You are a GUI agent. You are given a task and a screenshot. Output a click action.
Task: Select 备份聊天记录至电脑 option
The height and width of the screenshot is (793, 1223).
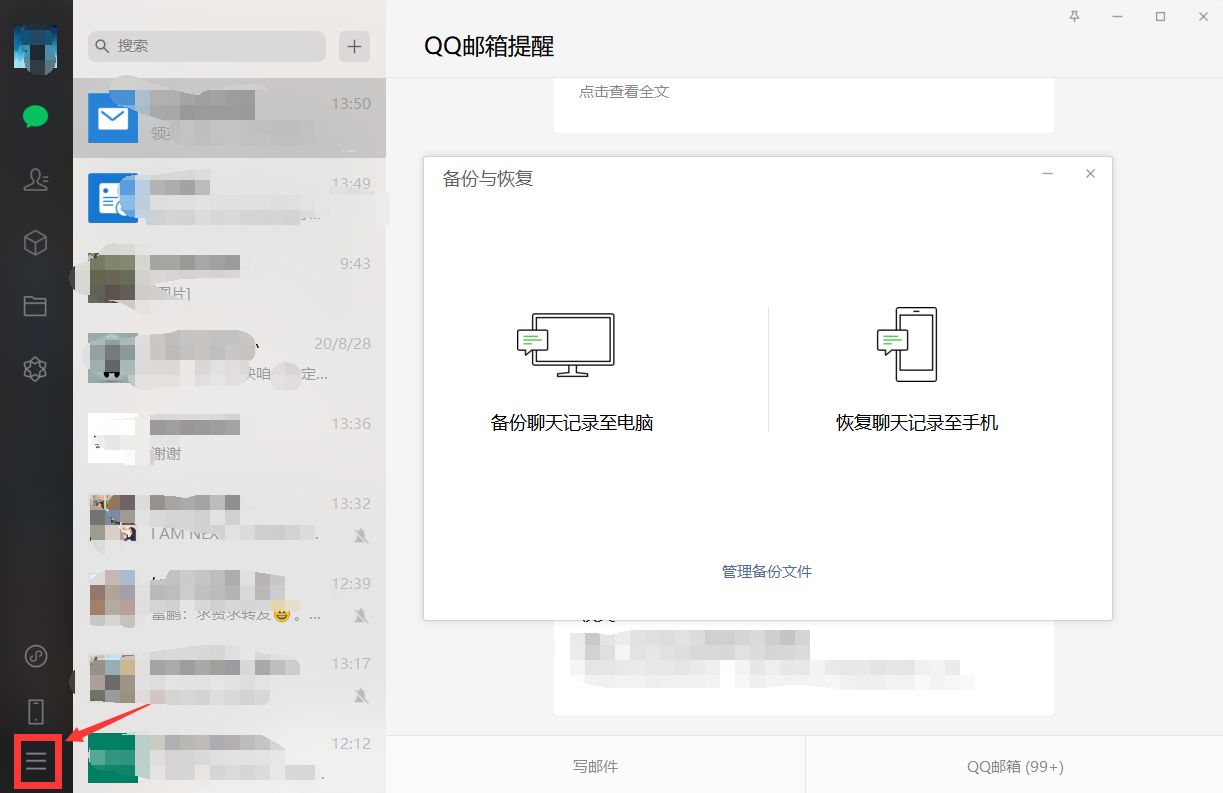[x=571, y=422]
